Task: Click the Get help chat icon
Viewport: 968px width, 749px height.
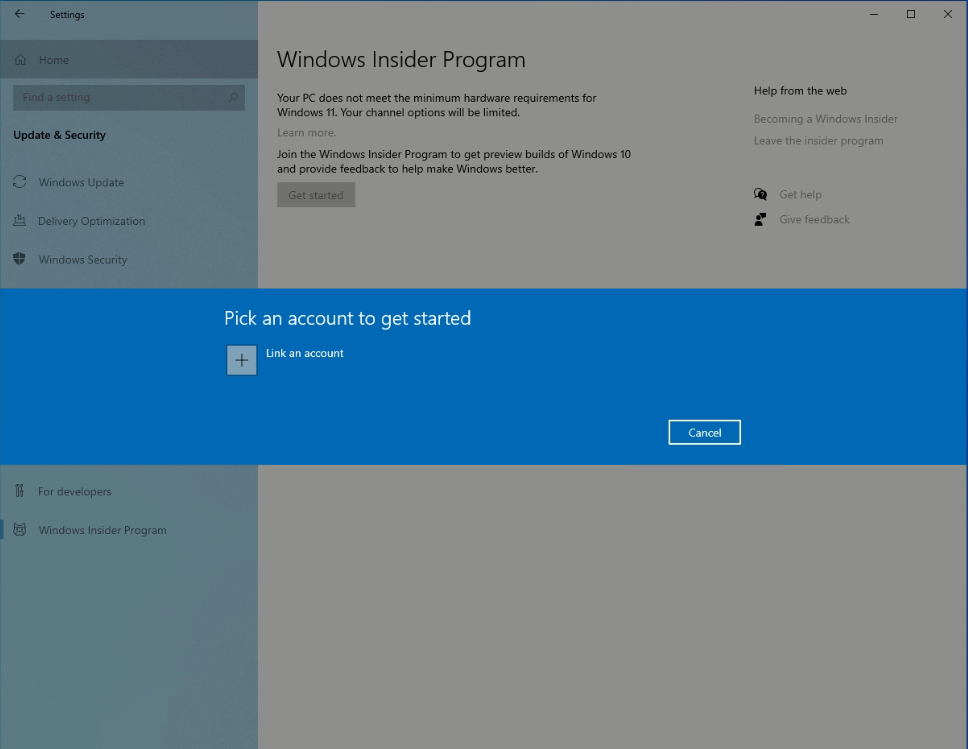Action: (761, 195)
